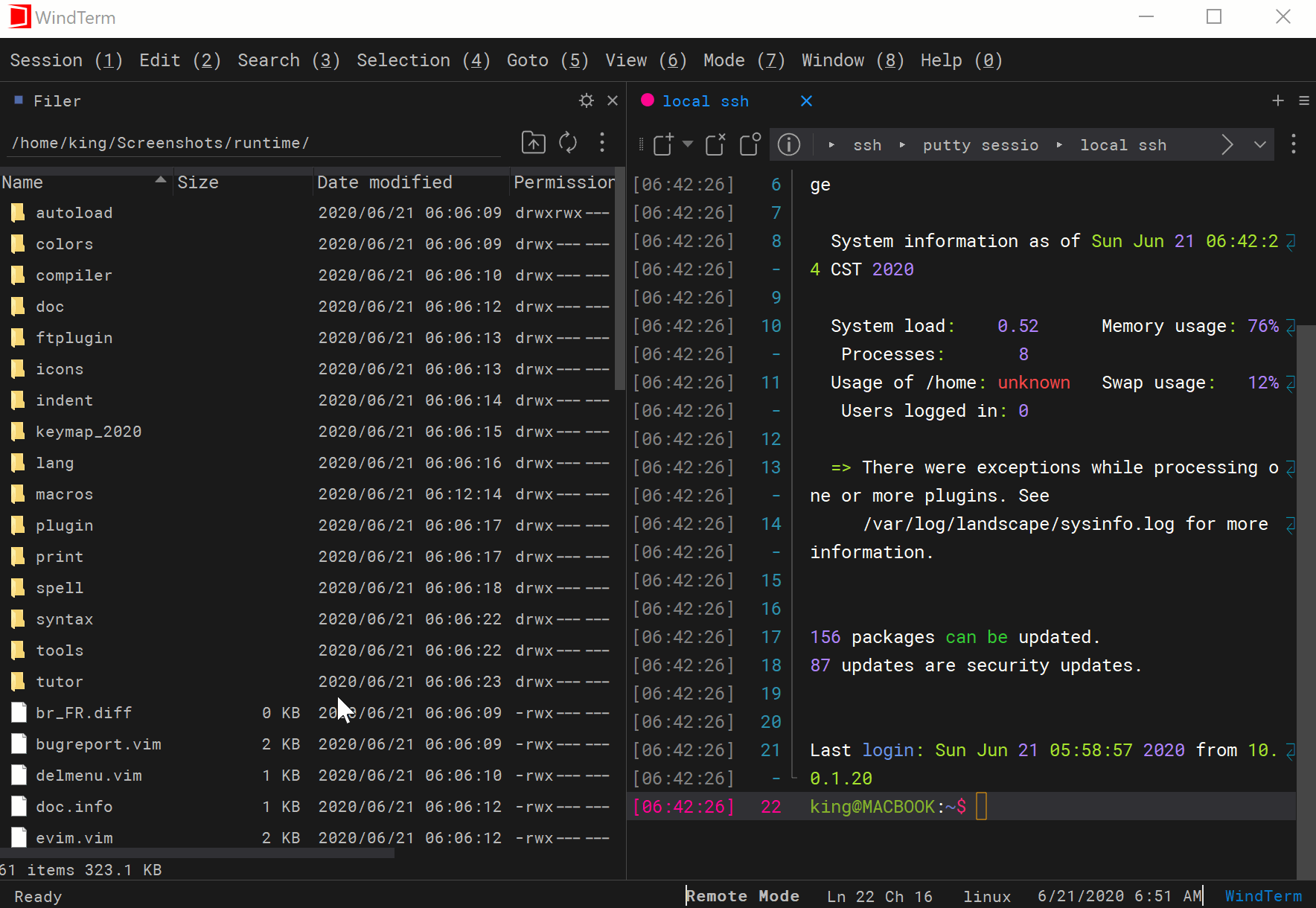Click the new session icon
Screen dimensions: 1316x908
click(663, 144)
